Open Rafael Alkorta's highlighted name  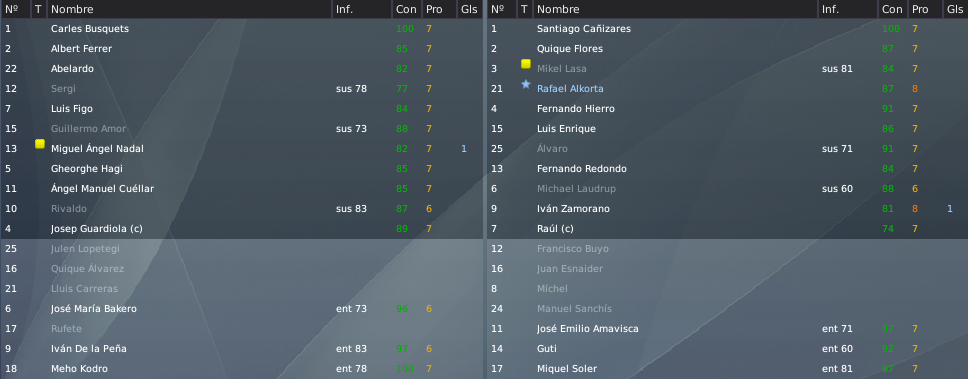[570, 89]
